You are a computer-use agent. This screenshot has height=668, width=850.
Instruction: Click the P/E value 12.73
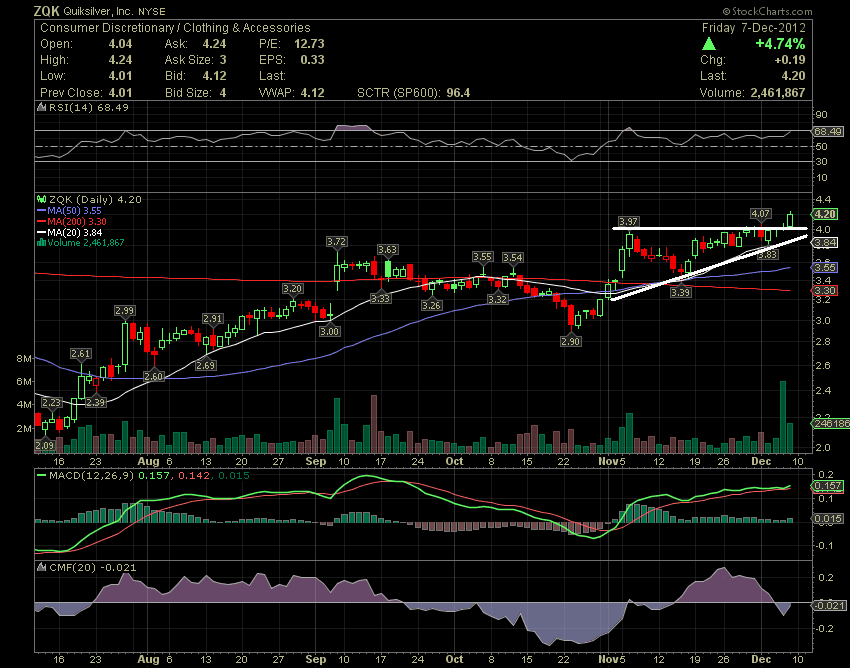(309, 44)
